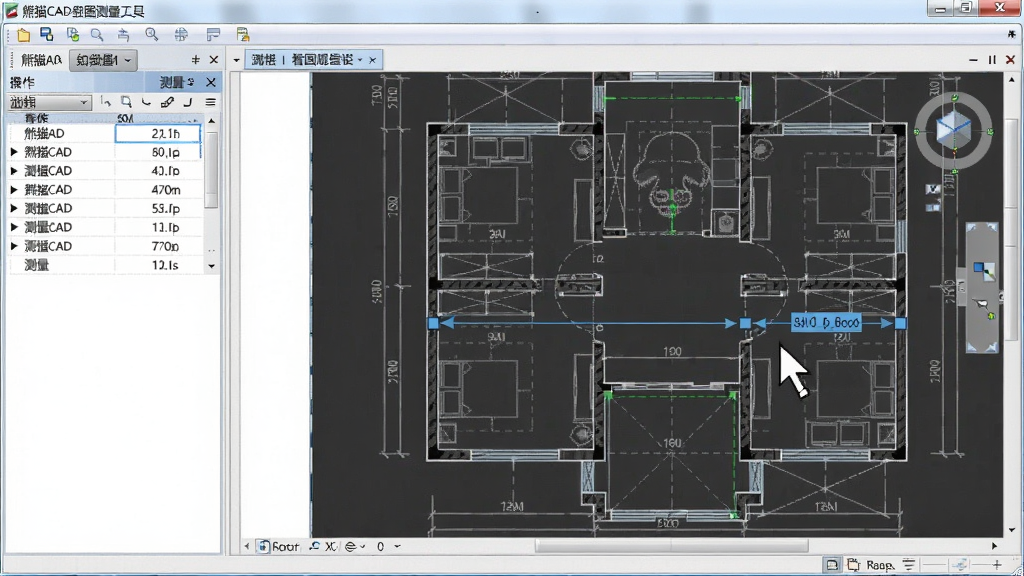Click the horizontal scrollbar thumb under drawing

click(671, 546)
